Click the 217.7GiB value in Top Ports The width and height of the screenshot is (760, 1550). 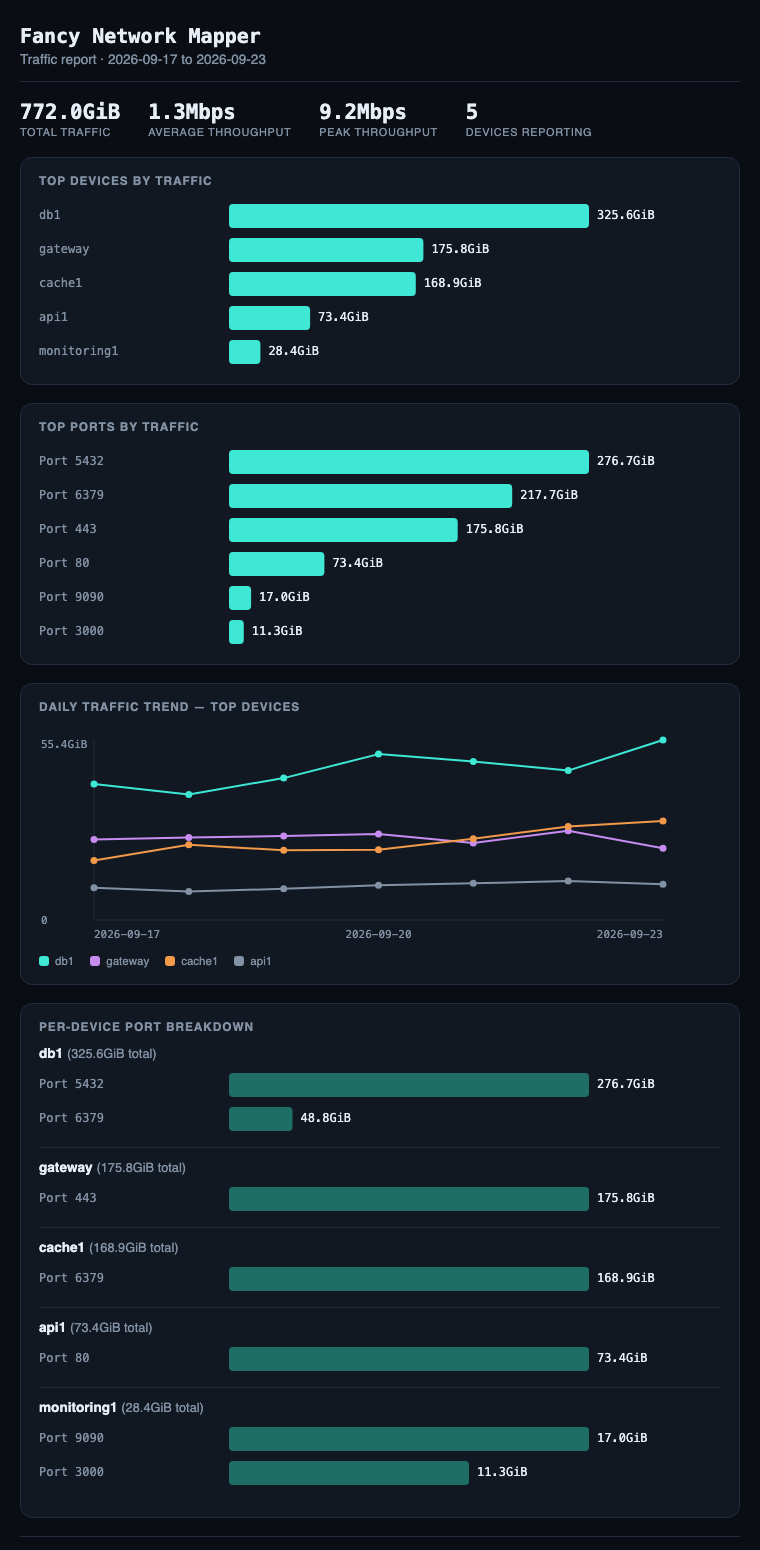click(549, 495)
